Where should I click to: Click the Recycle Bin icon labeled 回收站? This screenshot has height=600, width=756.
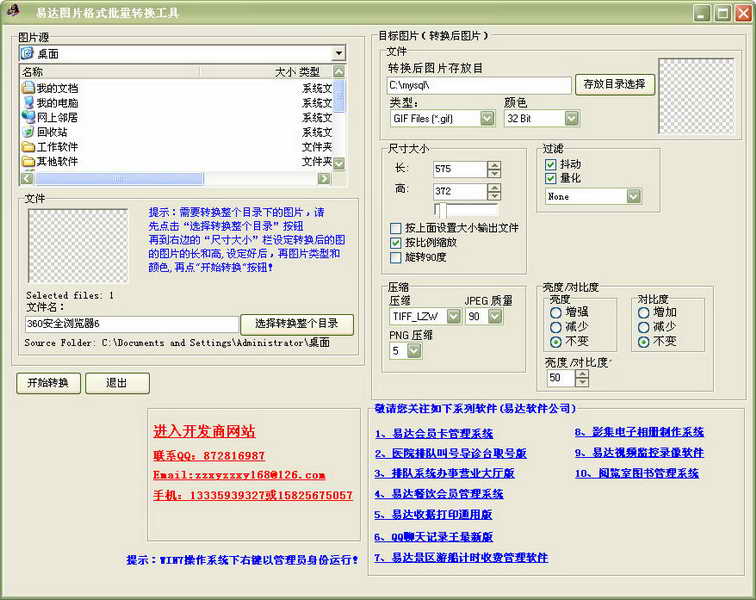pos(28,132)
